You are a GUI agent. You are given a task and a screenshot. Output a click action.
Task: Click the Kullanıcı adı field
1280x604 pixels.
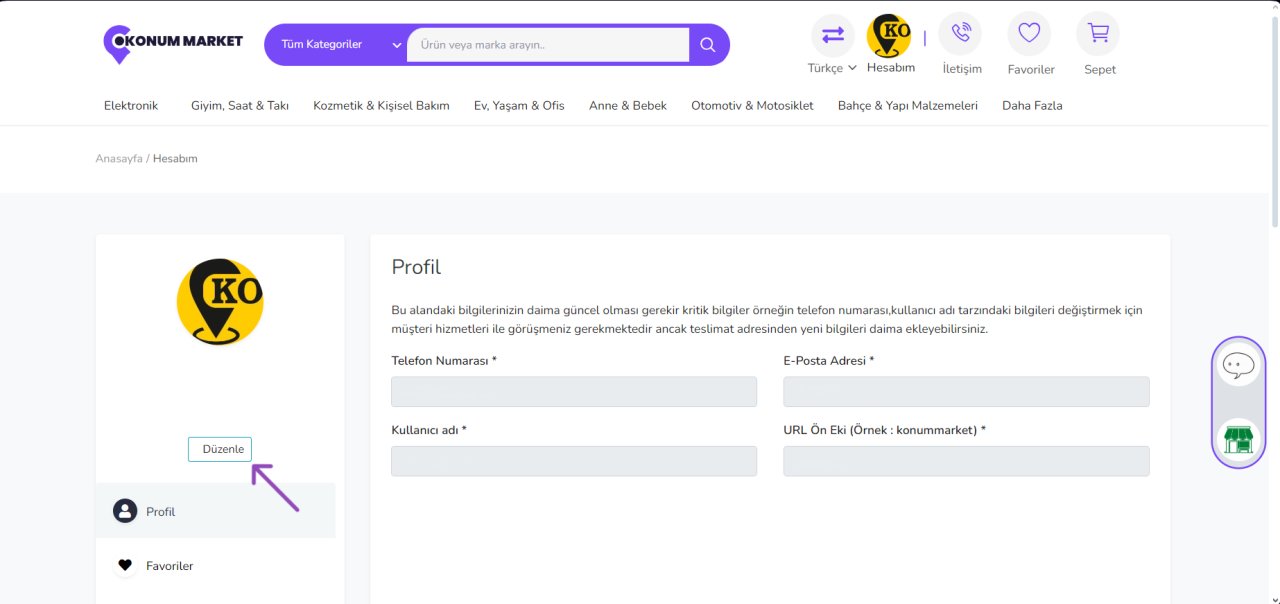[x=574, y=461]
